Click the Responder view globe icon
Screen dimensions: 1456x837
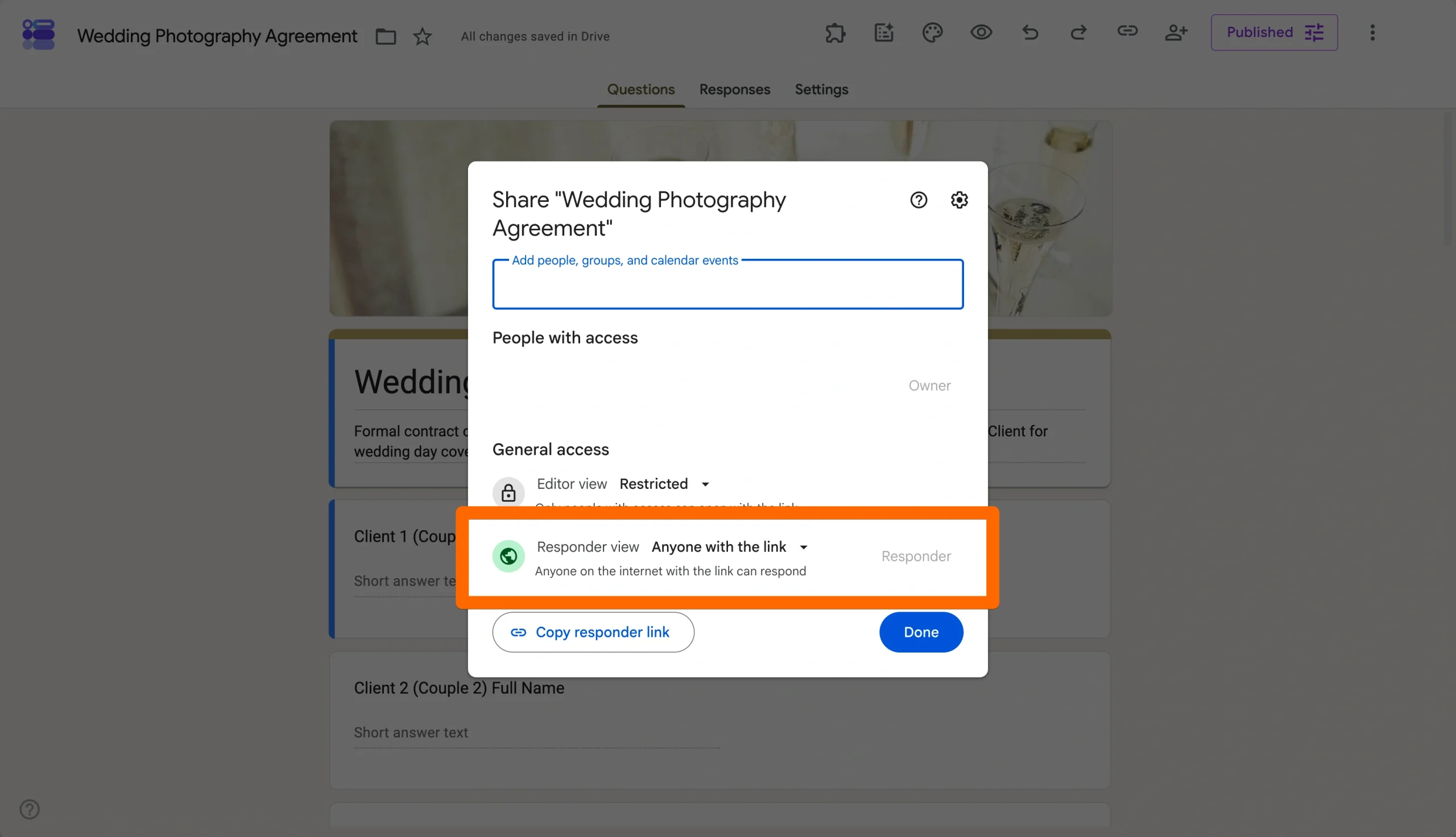508,556
